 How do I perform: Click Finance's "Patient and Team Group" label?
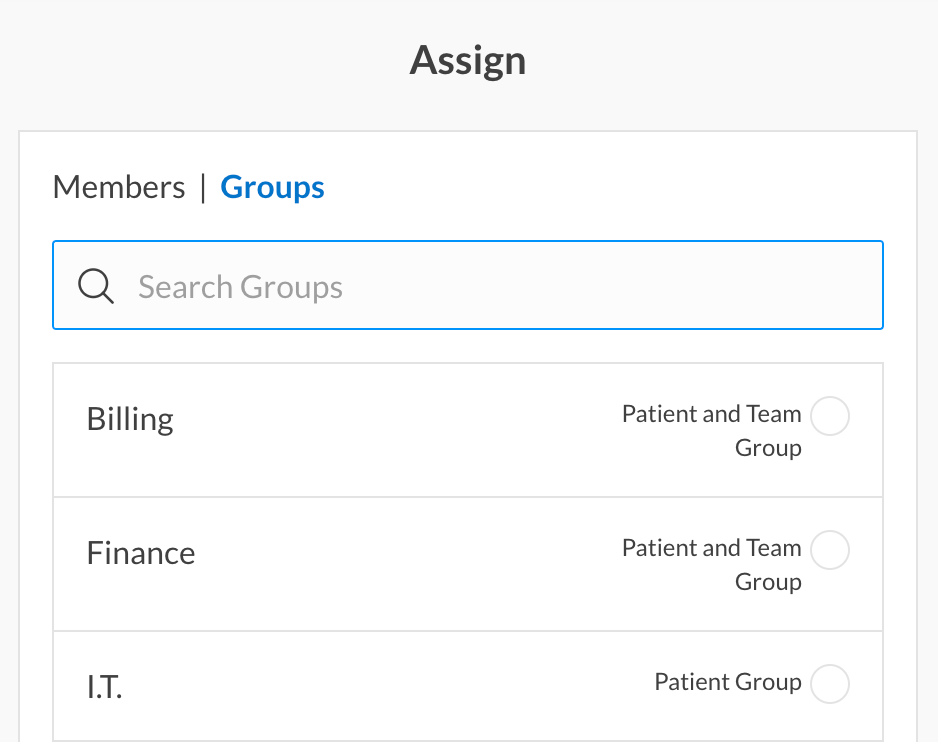(x=712, y=564)
